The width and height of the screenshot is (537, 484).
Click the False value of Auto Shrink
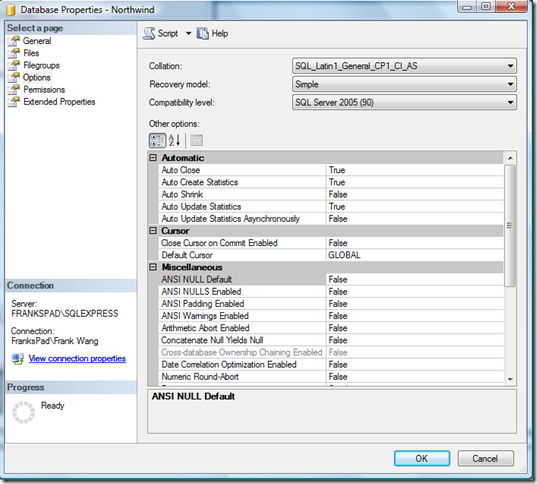click(338, 194)
